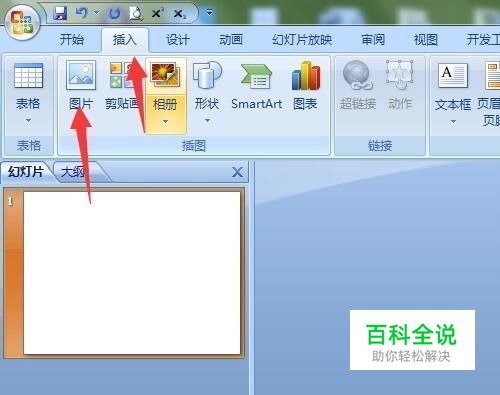Open the 视图 tab

(426, 40)
